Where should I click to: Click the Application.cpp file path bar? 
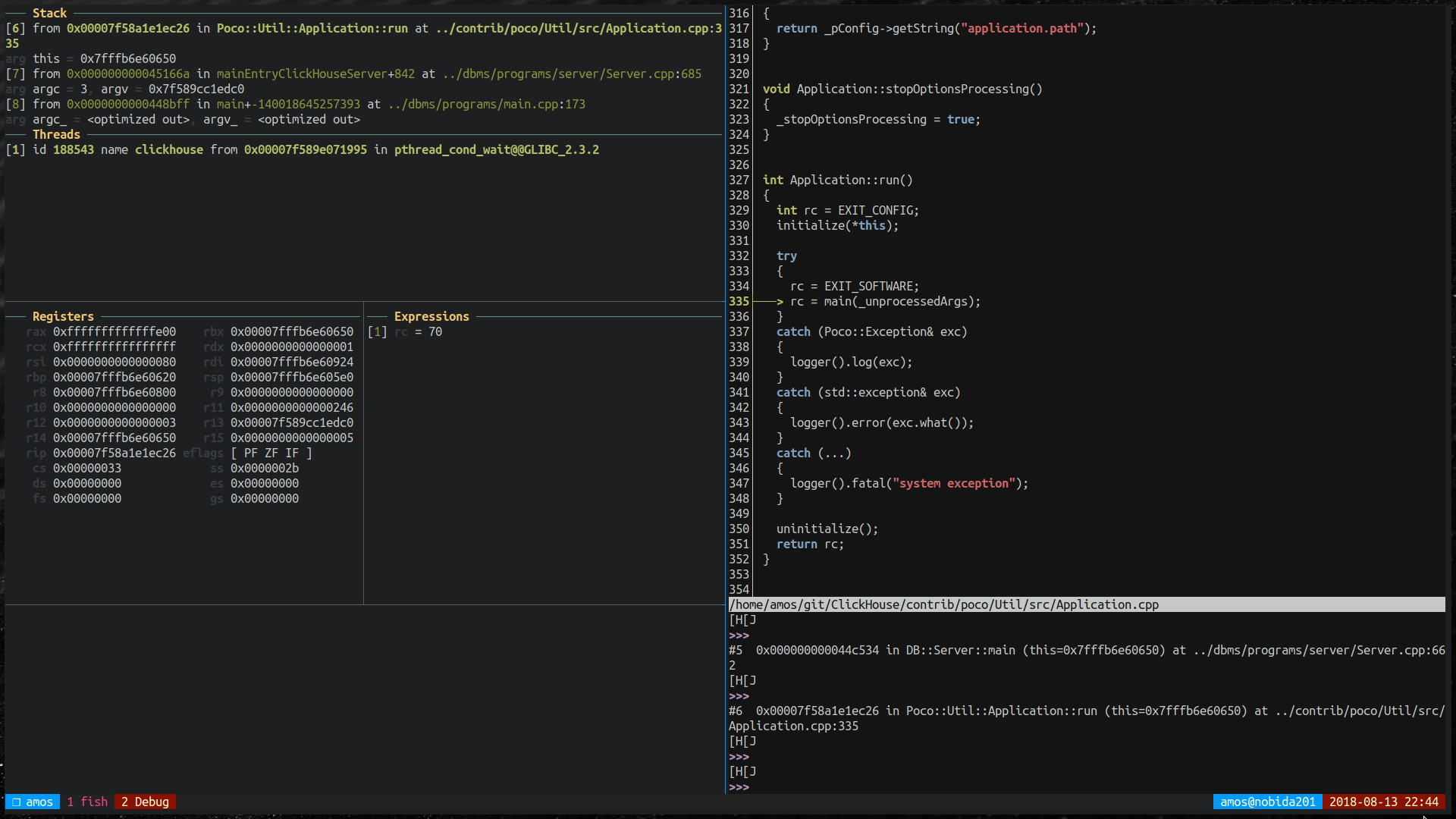tap(943, 604)
